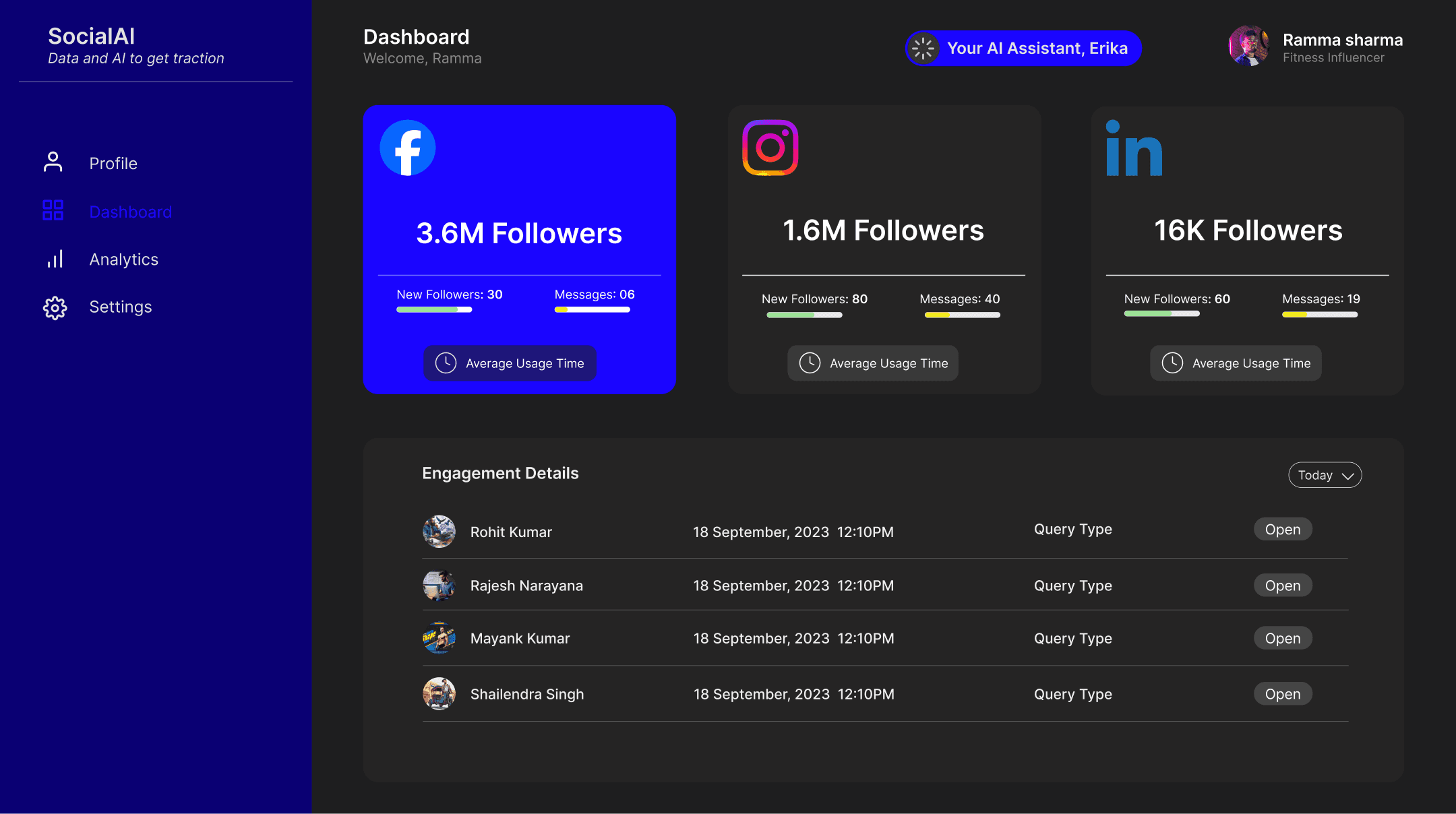Open Rajesh Narayana's query

tap(1283, 586)
